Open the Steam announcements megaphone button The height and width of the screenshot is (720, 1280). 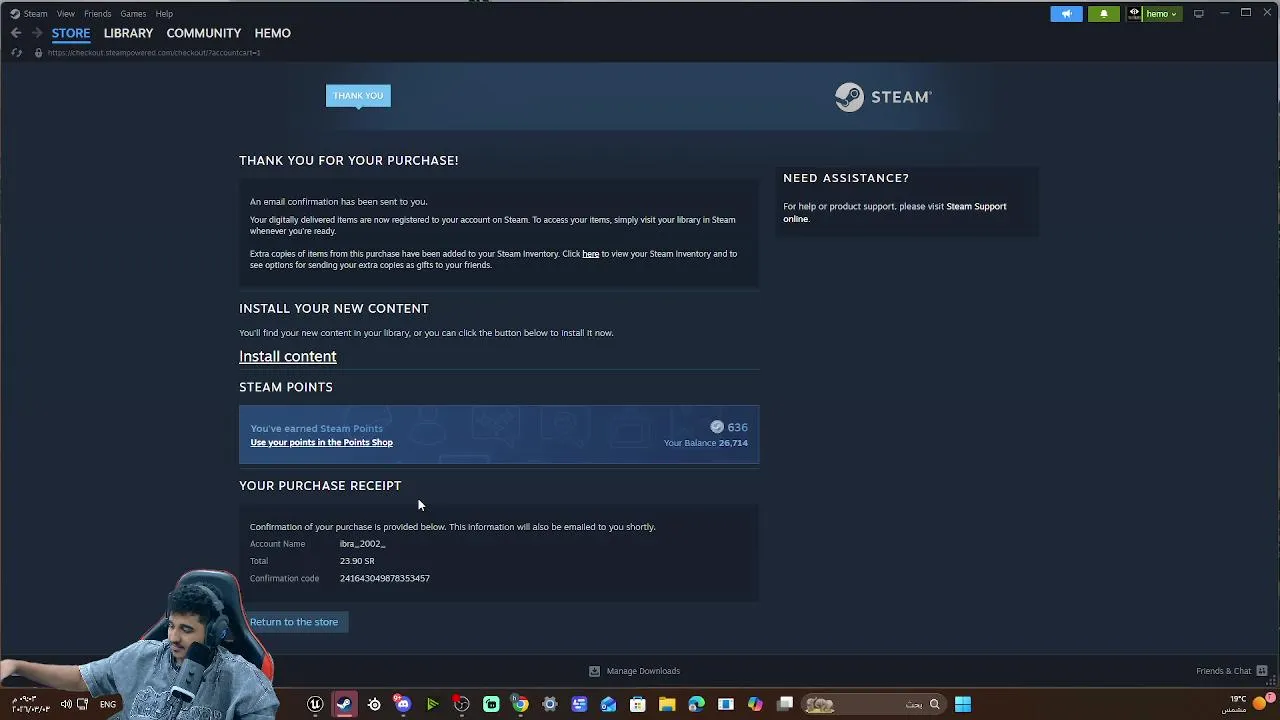tap(1066, 14)
